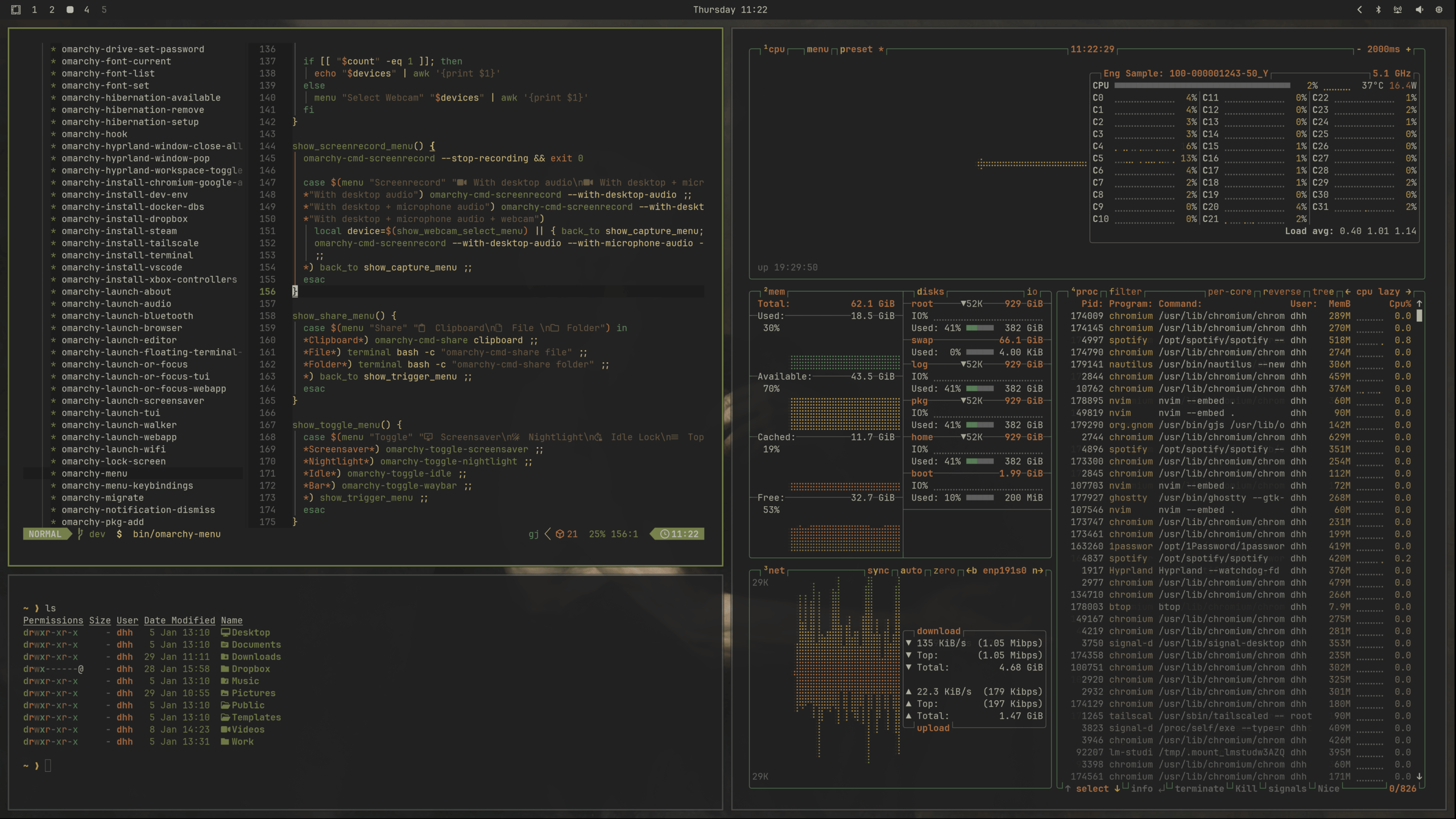Click the Desktop folder icon in listing
The width and height of the screenshot is (1456, 819).
coord(225,632)
